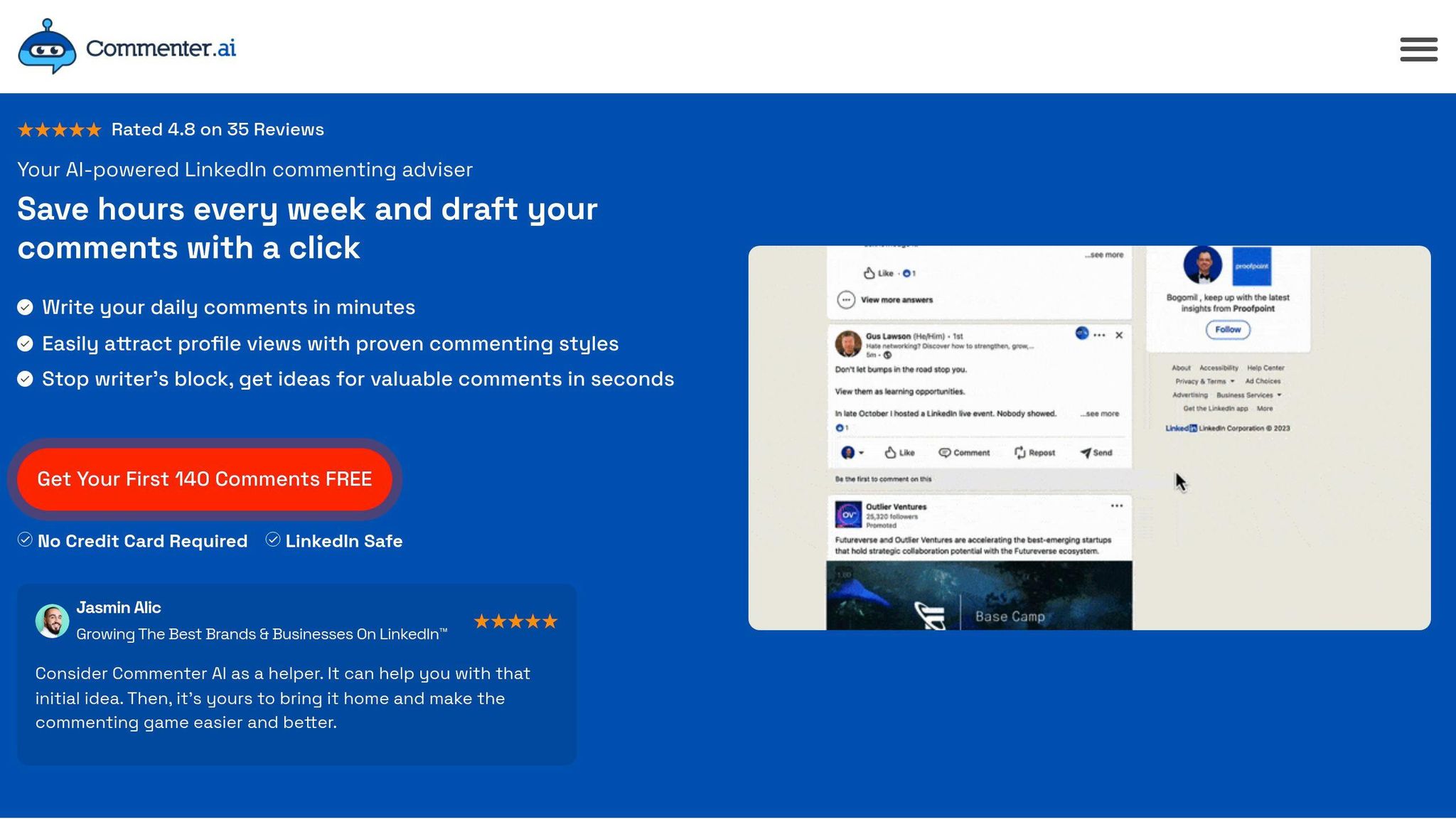Click the Proofpoint logo tile
The width and height of the screenshot is (1456, 819).
pyautogui.click(x=1251, y=265)
